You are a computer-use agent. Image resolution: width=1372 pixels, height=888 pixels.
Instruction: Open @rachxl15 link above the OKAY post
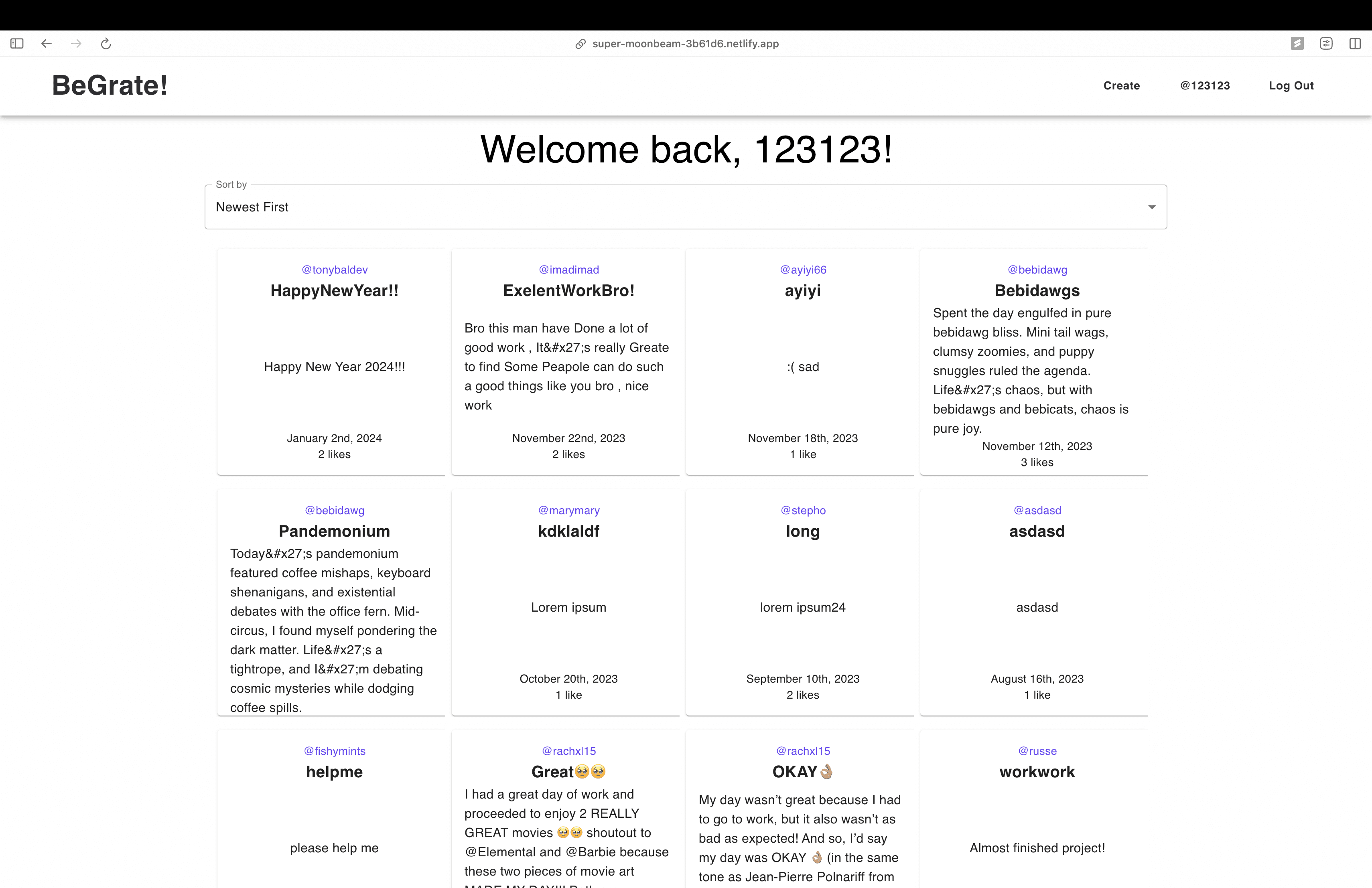(803, 751)
